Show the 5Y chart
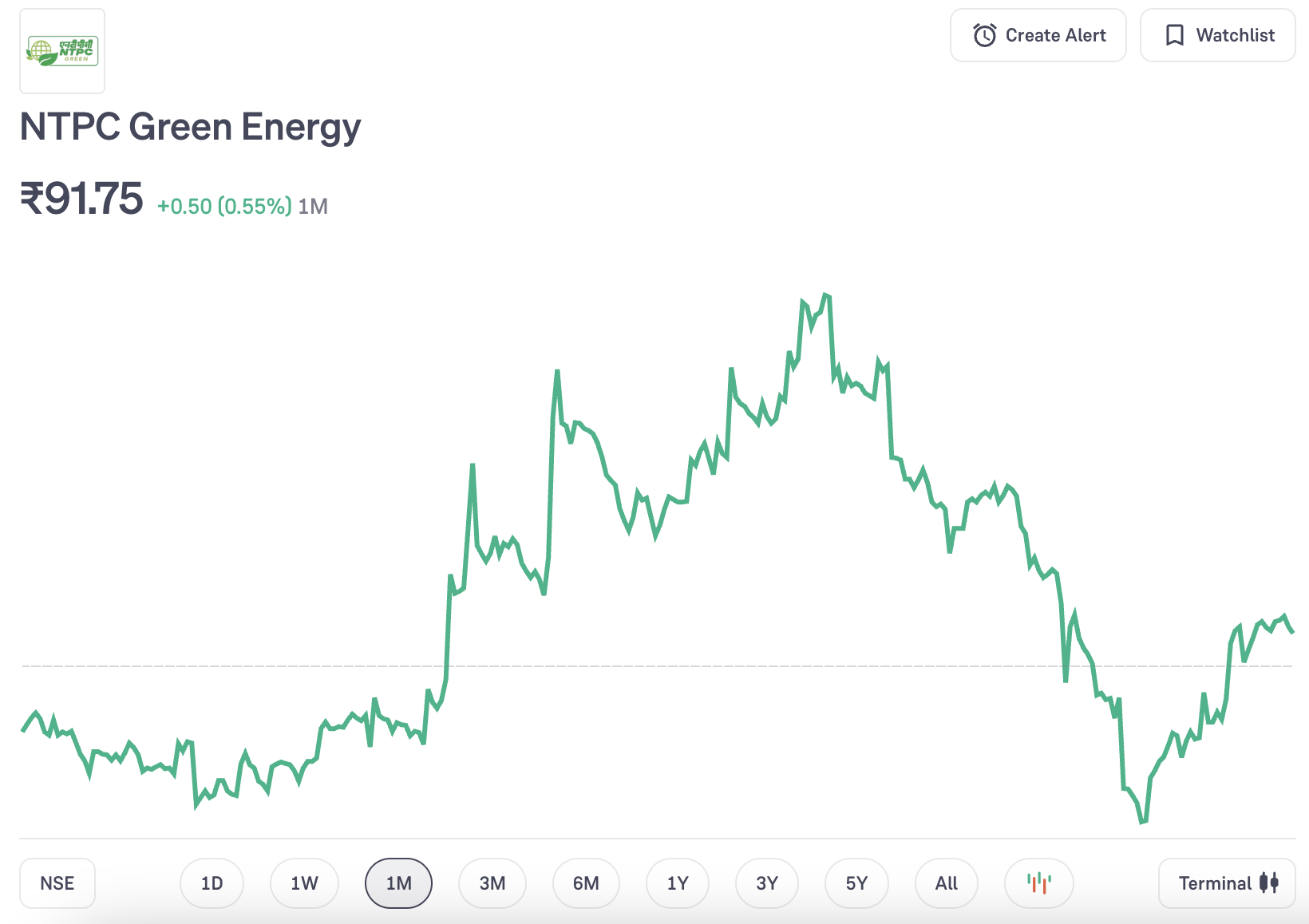Viewport: 1309px width, 924px height. coord(856,883)
